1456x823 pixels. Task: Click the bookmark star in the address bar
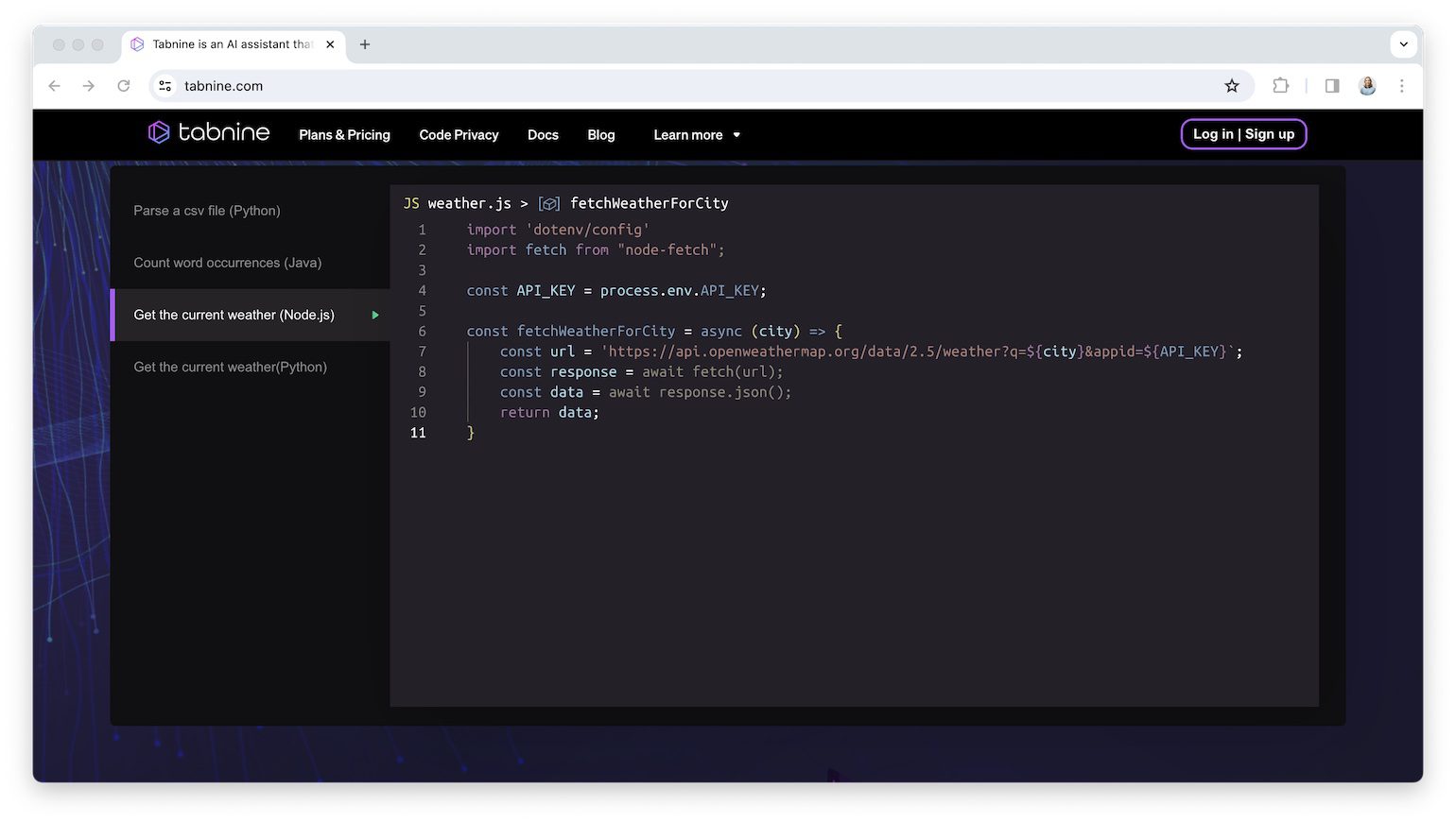coord(1232,85)
